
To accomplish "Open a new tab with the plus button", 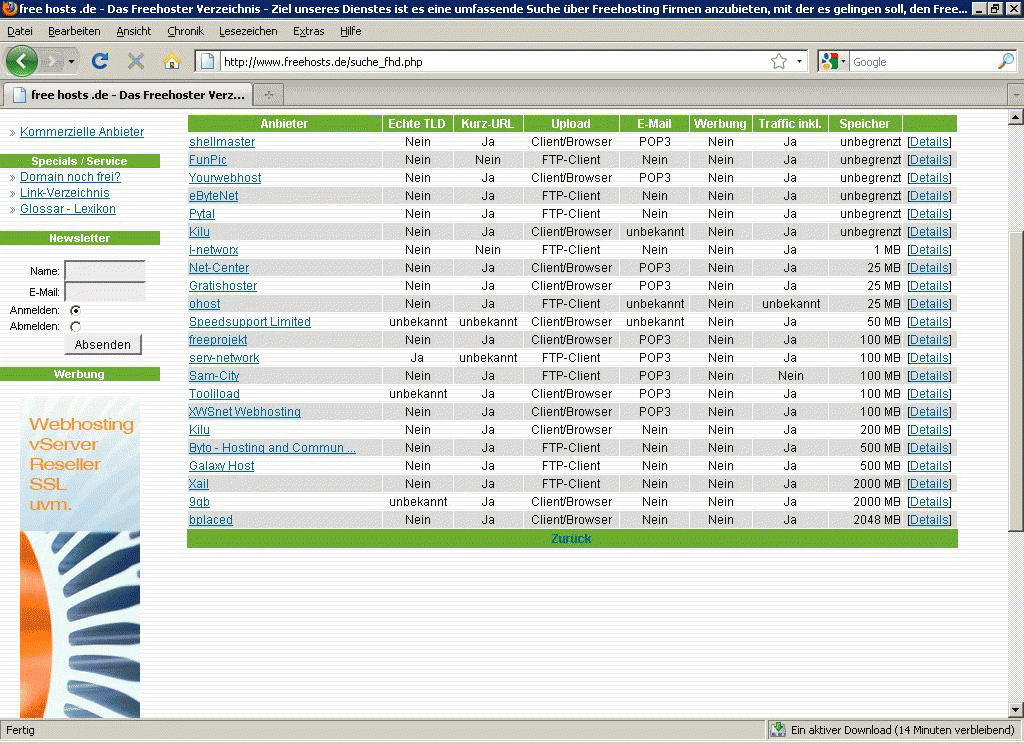I will coord(268,95).
